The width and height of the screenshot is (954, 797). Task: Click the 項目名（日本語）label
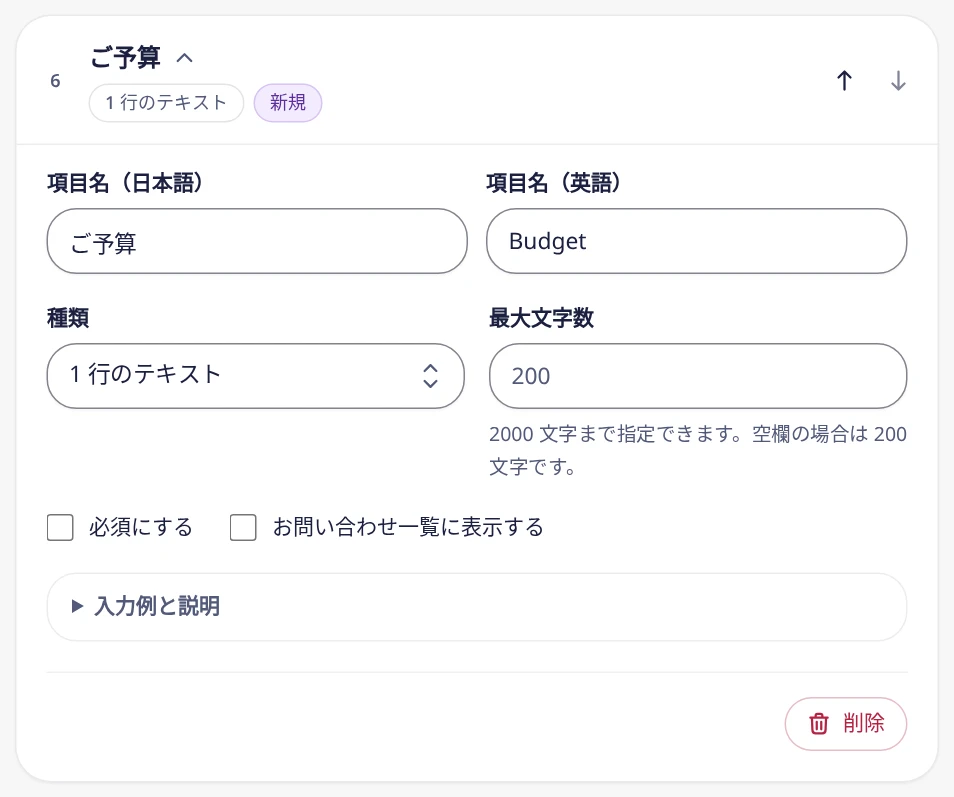[125, 183]
